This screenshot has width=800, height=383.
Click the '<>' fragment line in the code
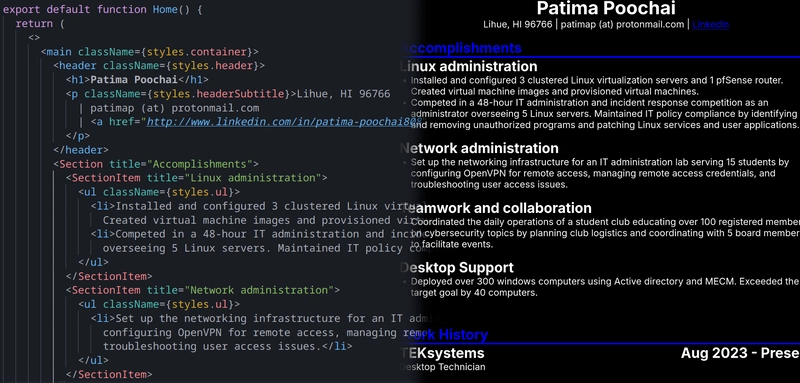[34, 38]
